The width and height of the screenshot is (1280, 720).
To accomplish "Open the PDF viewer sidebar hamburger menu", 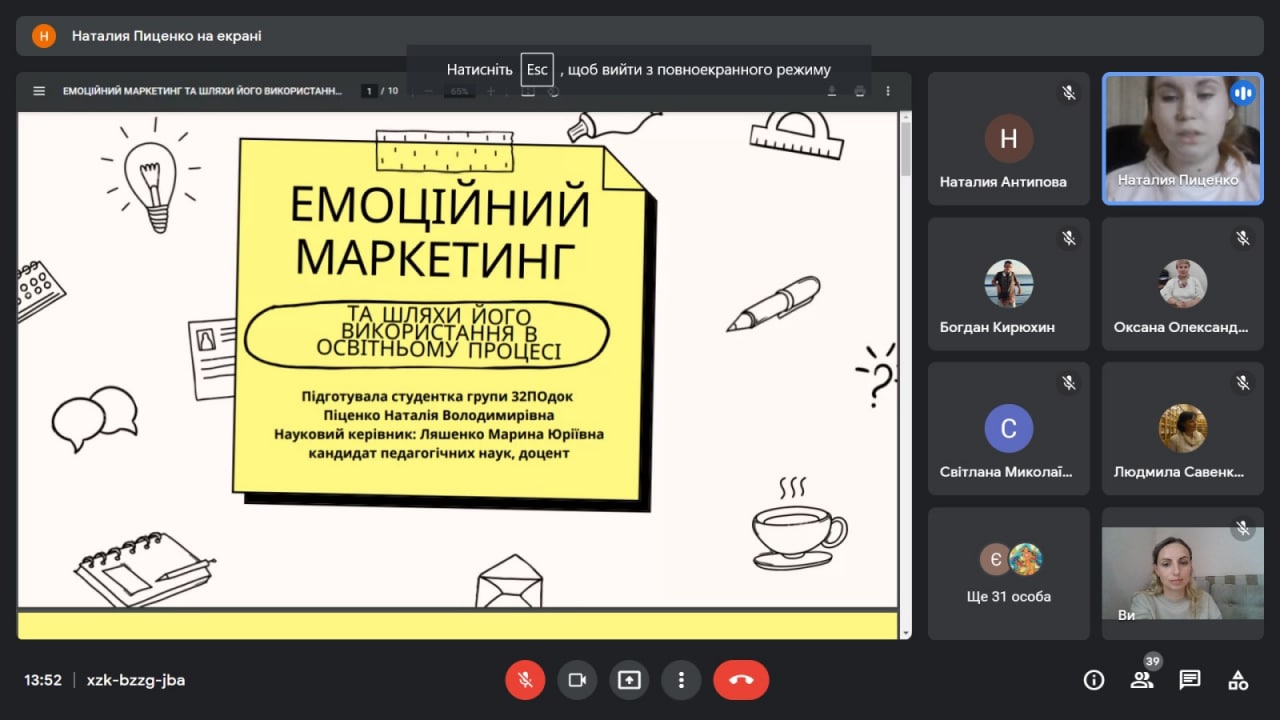I will 39,91.
